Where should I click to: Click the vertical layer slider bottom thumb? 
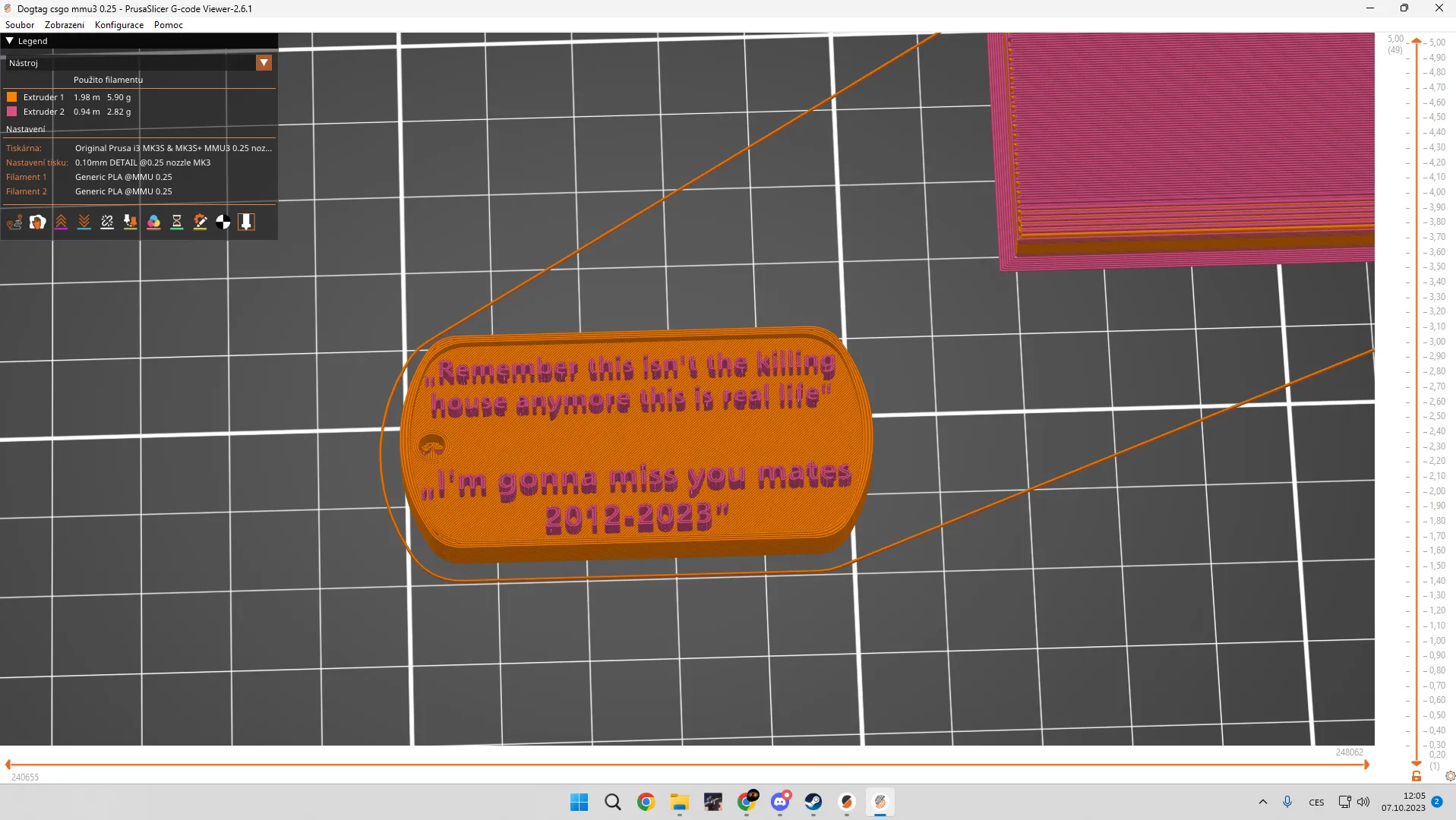[1417, 763]
